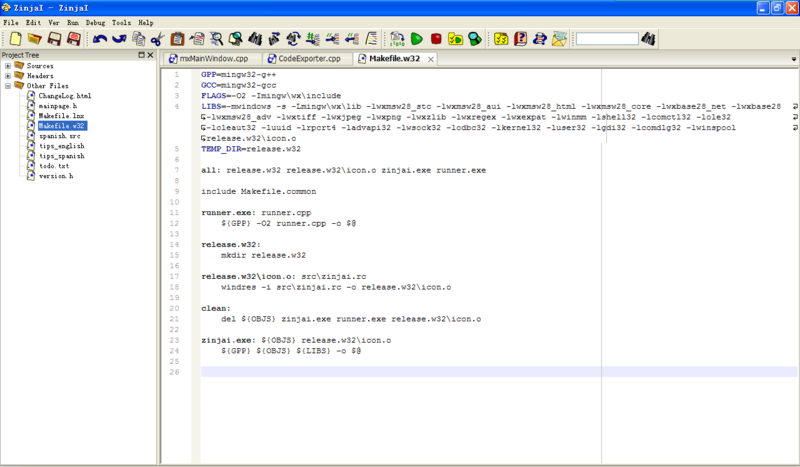
Task: Click the 'mkdir release.w32' line
Action: pos(263,255)
